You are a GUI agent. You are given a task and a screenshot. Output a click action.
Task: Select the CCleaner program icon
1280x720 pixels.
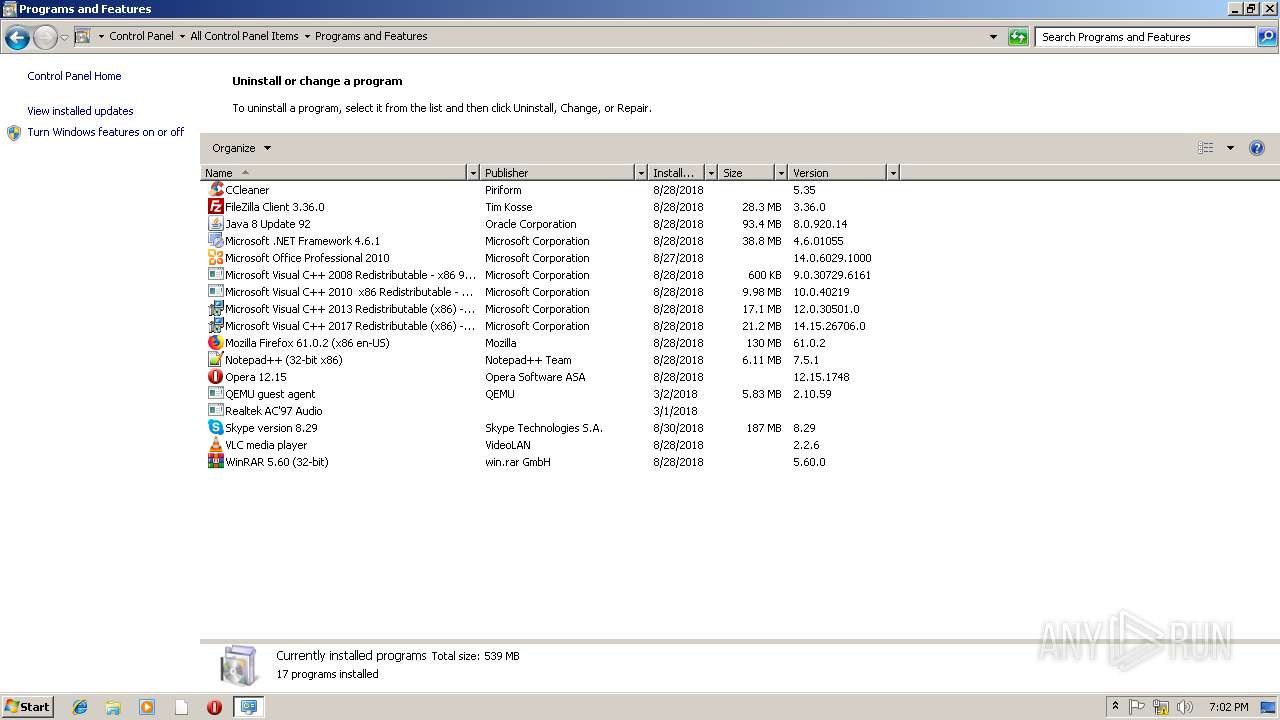point(215,190)
